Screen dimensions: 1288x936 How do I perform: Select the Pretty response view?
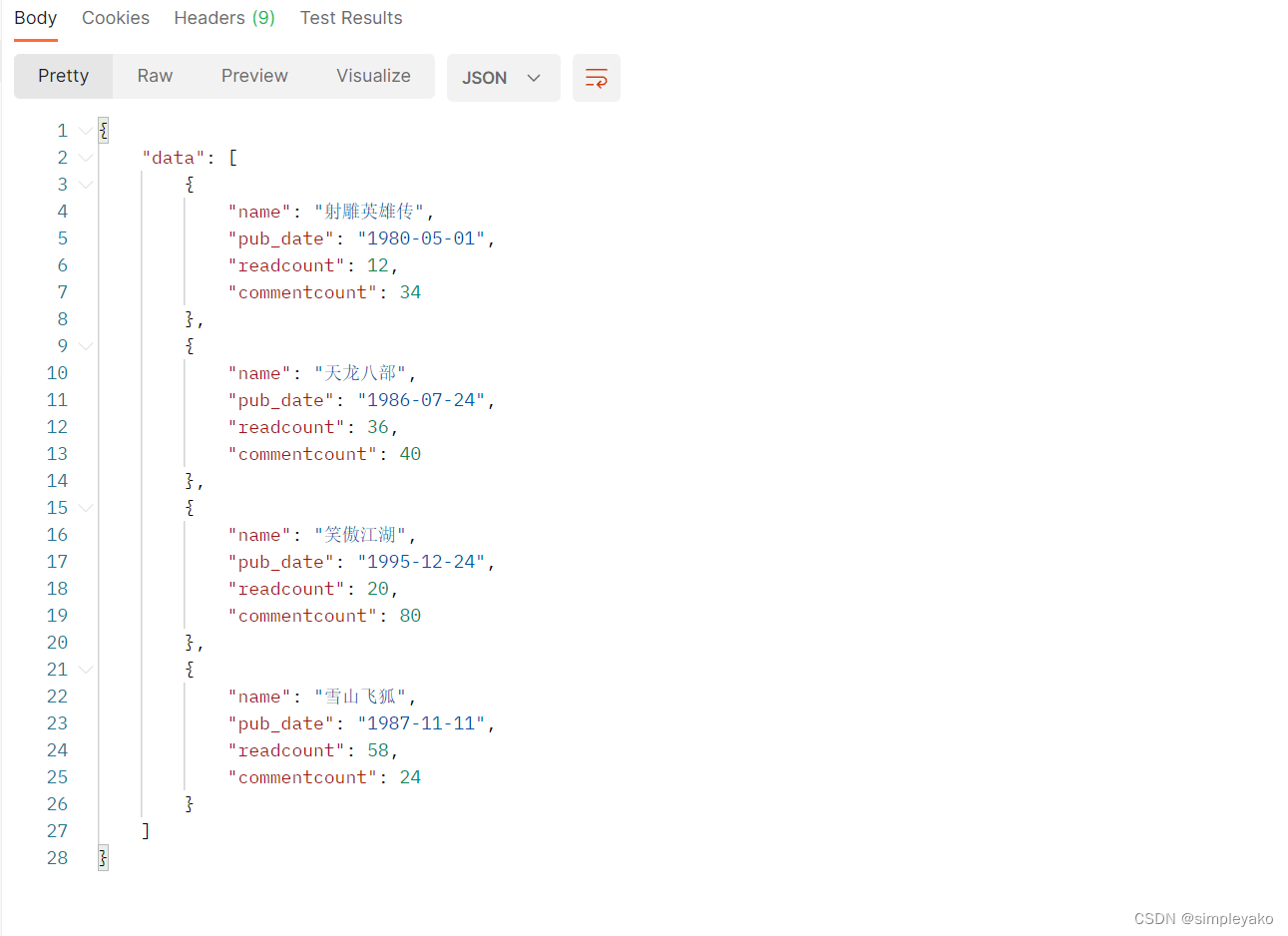[x=63, y=76]
